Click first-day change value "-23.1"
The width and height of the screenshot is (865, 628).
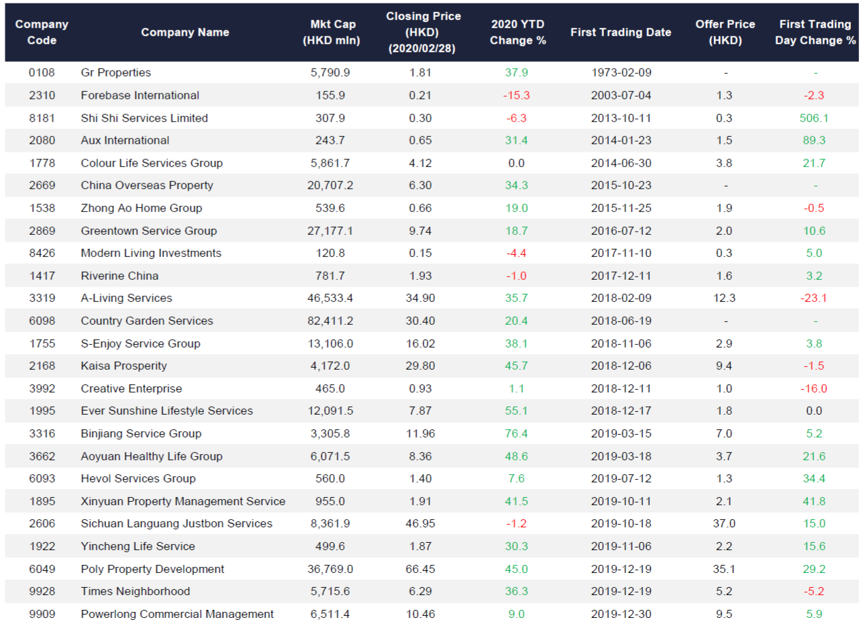[814, 298]
